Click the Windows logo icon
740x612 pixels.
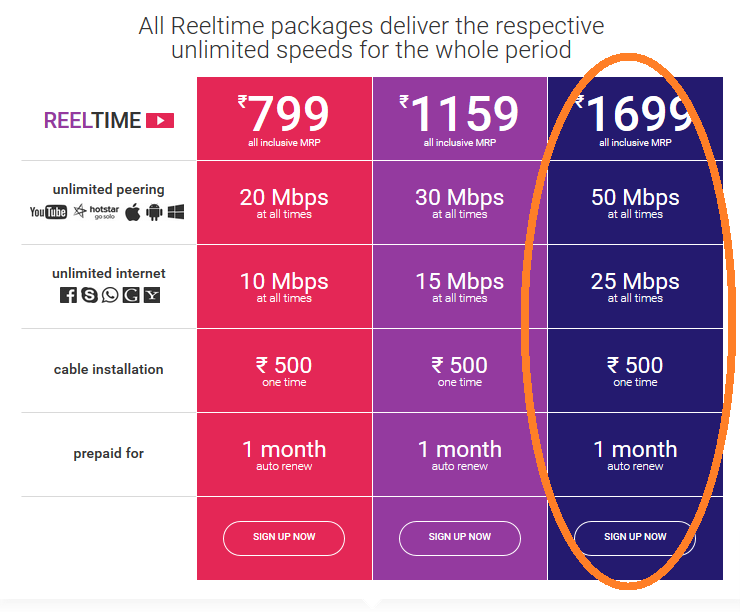click(x=176, y=212)
